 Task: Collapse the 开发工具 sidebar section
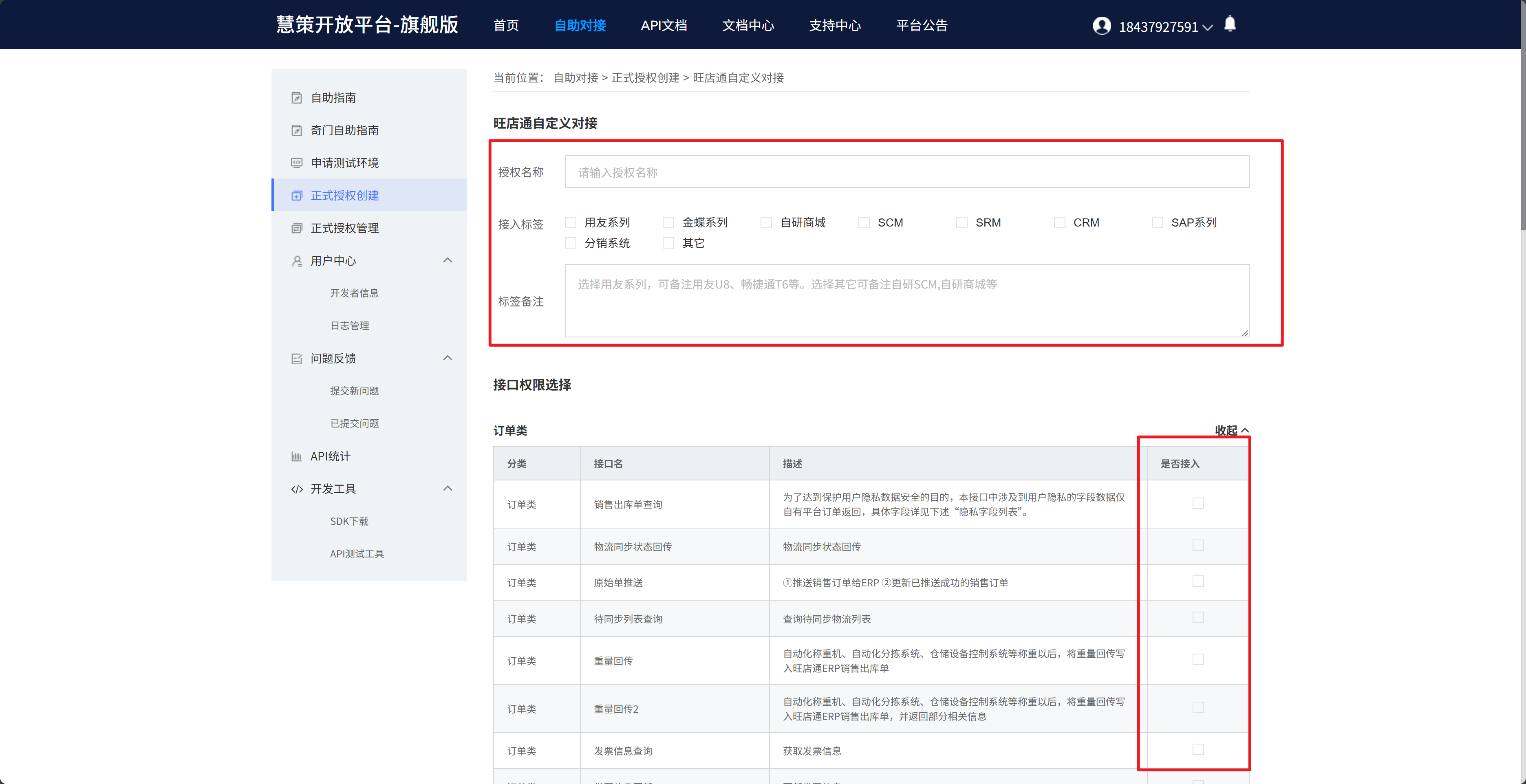coord(448,489)
